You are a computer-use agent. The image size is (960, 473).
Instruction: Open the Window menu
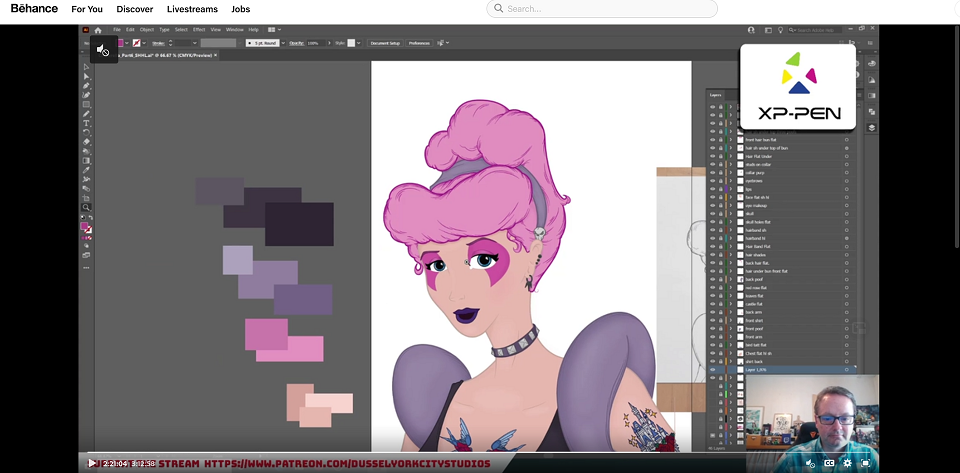234,29
